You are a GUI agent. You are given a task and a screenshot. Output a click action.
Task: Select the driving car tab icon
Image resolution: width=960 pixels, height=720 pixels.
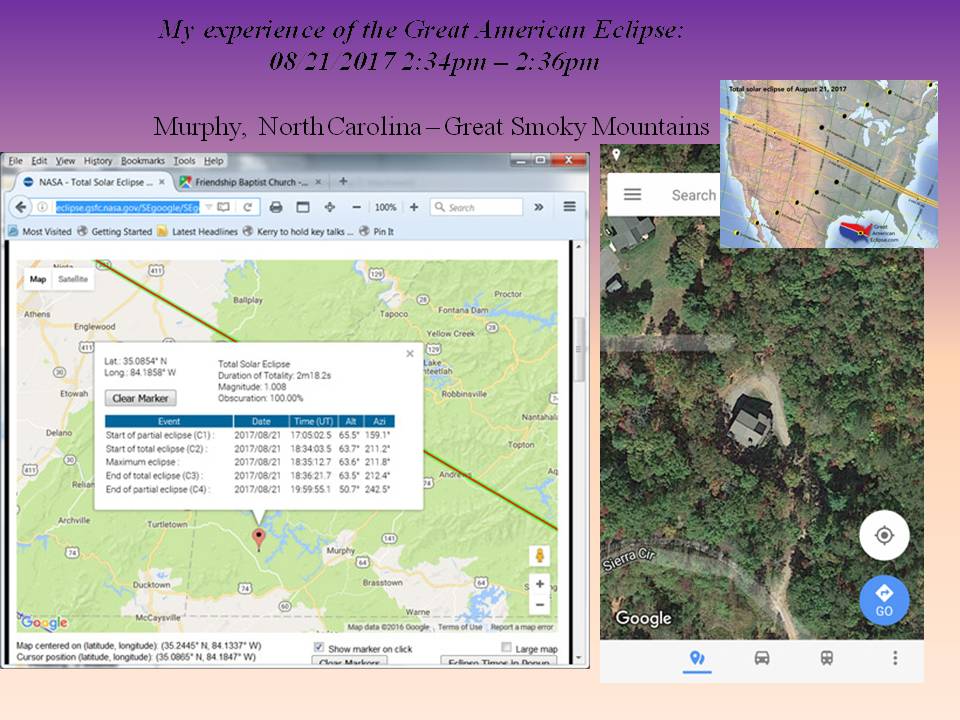762,658
